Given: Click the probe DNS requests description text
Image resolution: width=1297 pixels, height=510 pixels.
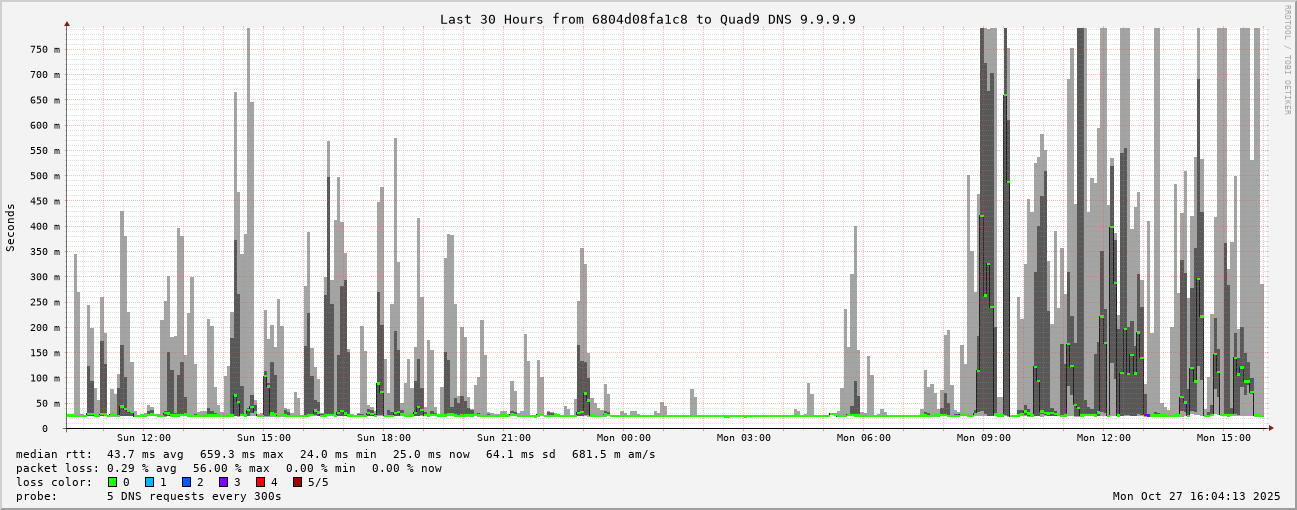Looking at the screenshot, I should 194,496.
